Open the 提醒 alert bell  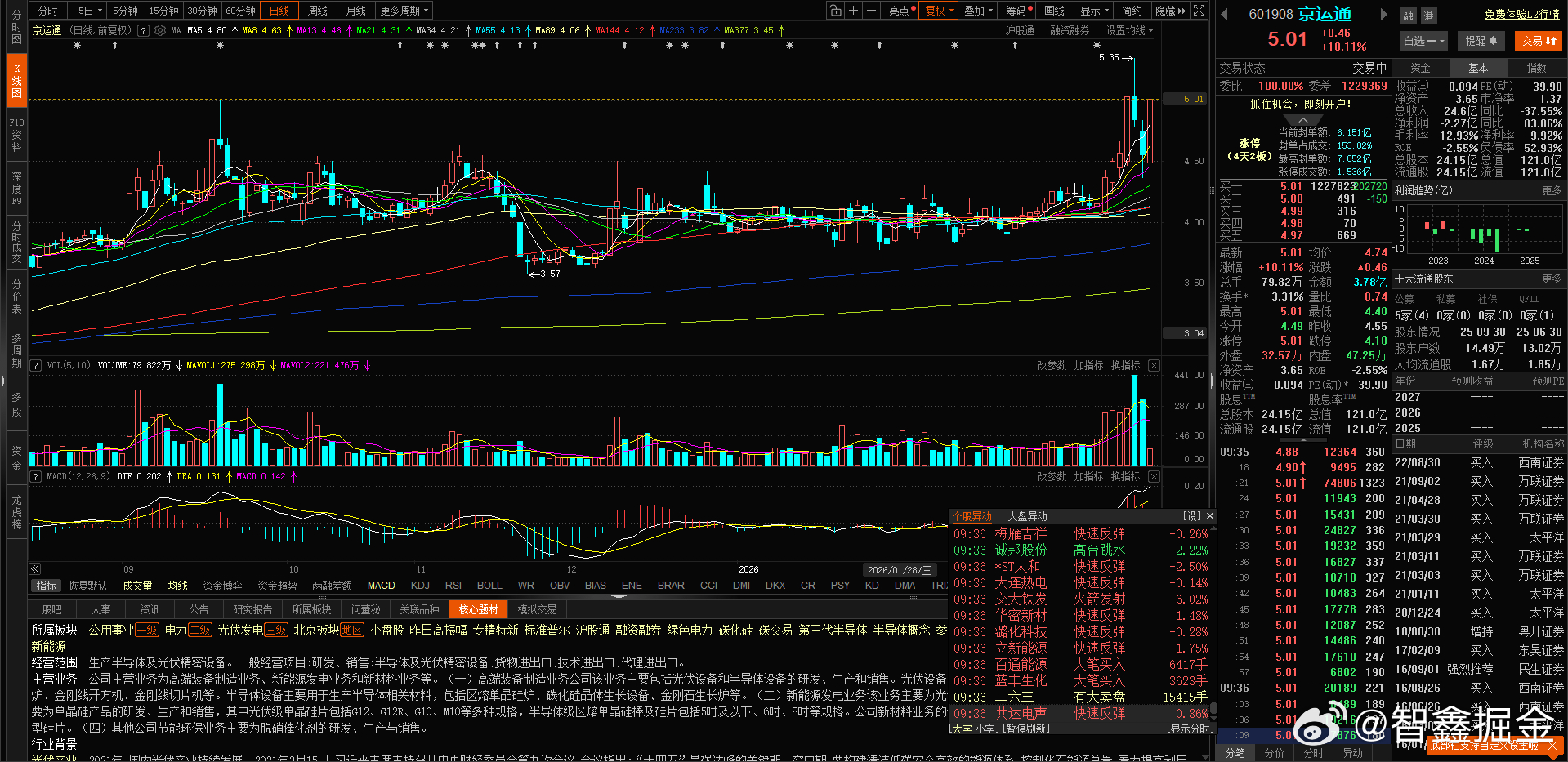coord(1481,40)
